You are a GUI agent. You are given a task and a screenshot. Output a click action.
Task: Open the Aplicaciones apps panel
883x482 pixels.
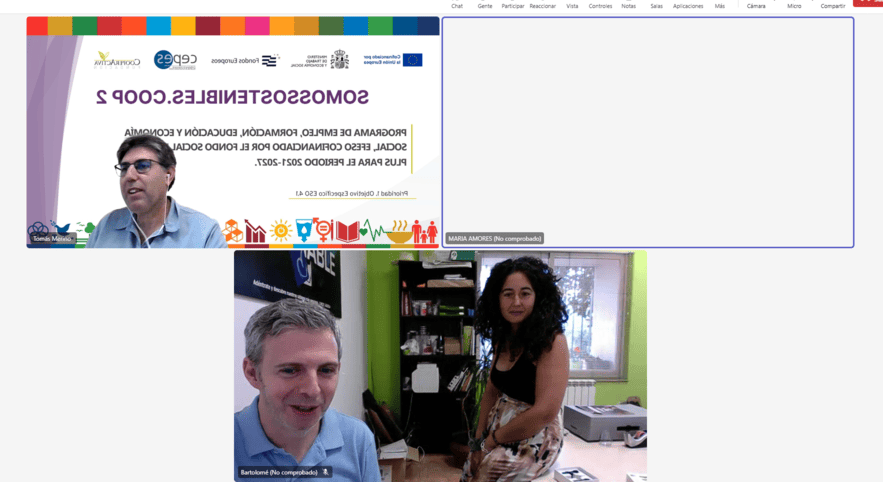(x=688, y=5)
